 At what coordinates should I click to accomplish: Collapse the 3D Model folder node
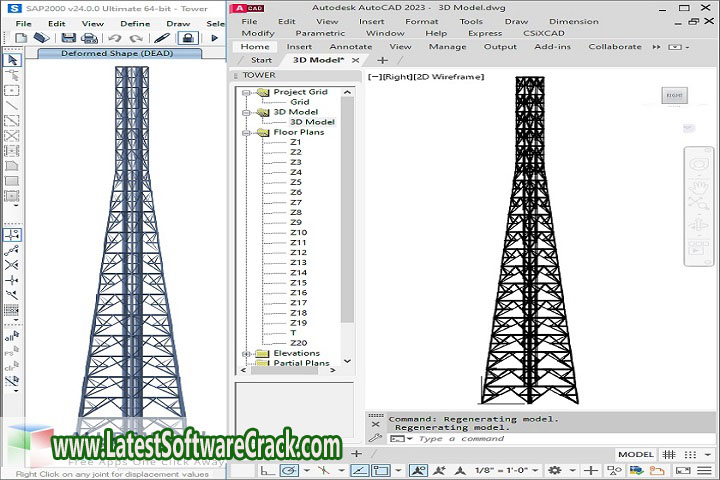[x=247, y=113]
